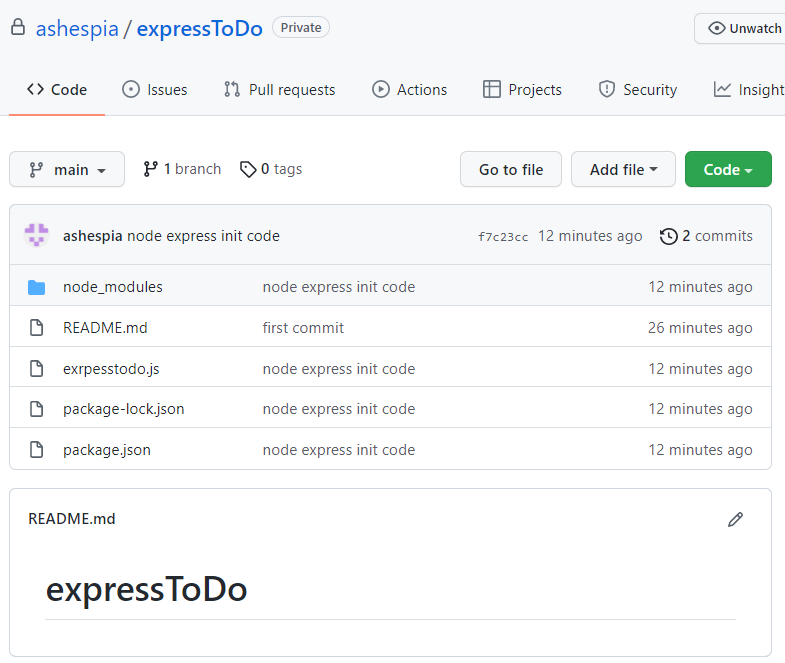The image size is (785, 663).
Task: Go to the Actions tab
Action: click(410, 90)
